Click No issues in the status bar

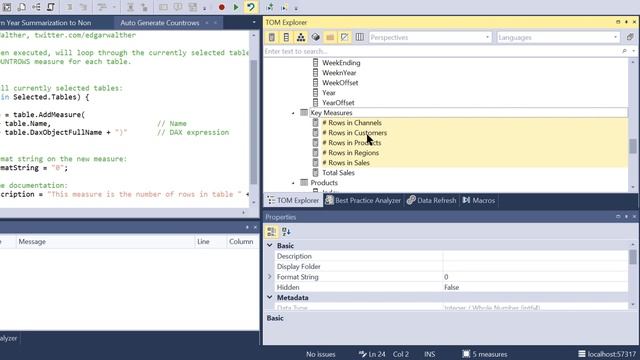click(321, 354)
